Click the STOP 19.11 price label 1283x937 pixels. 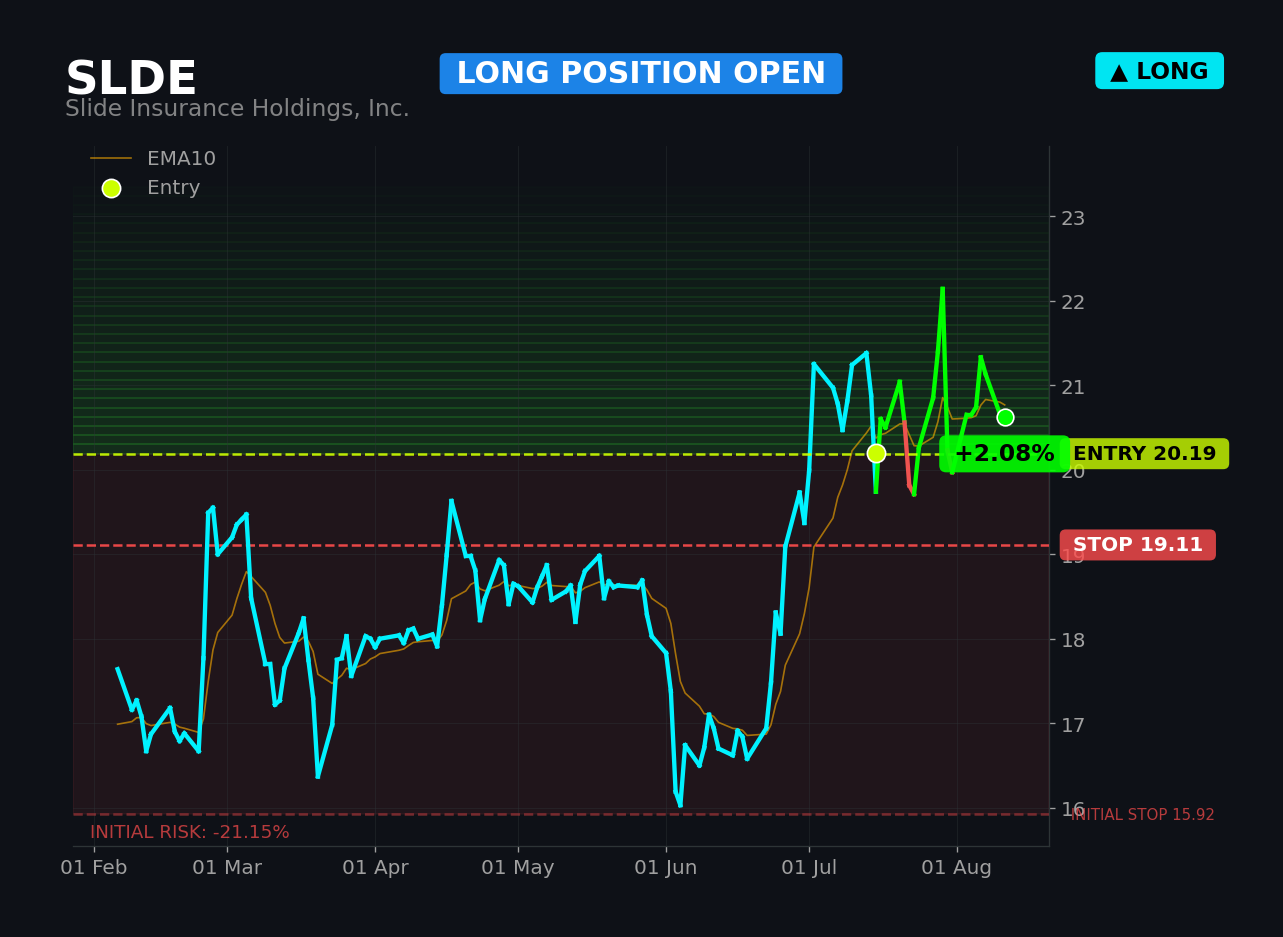click(x=1138, y=545)
